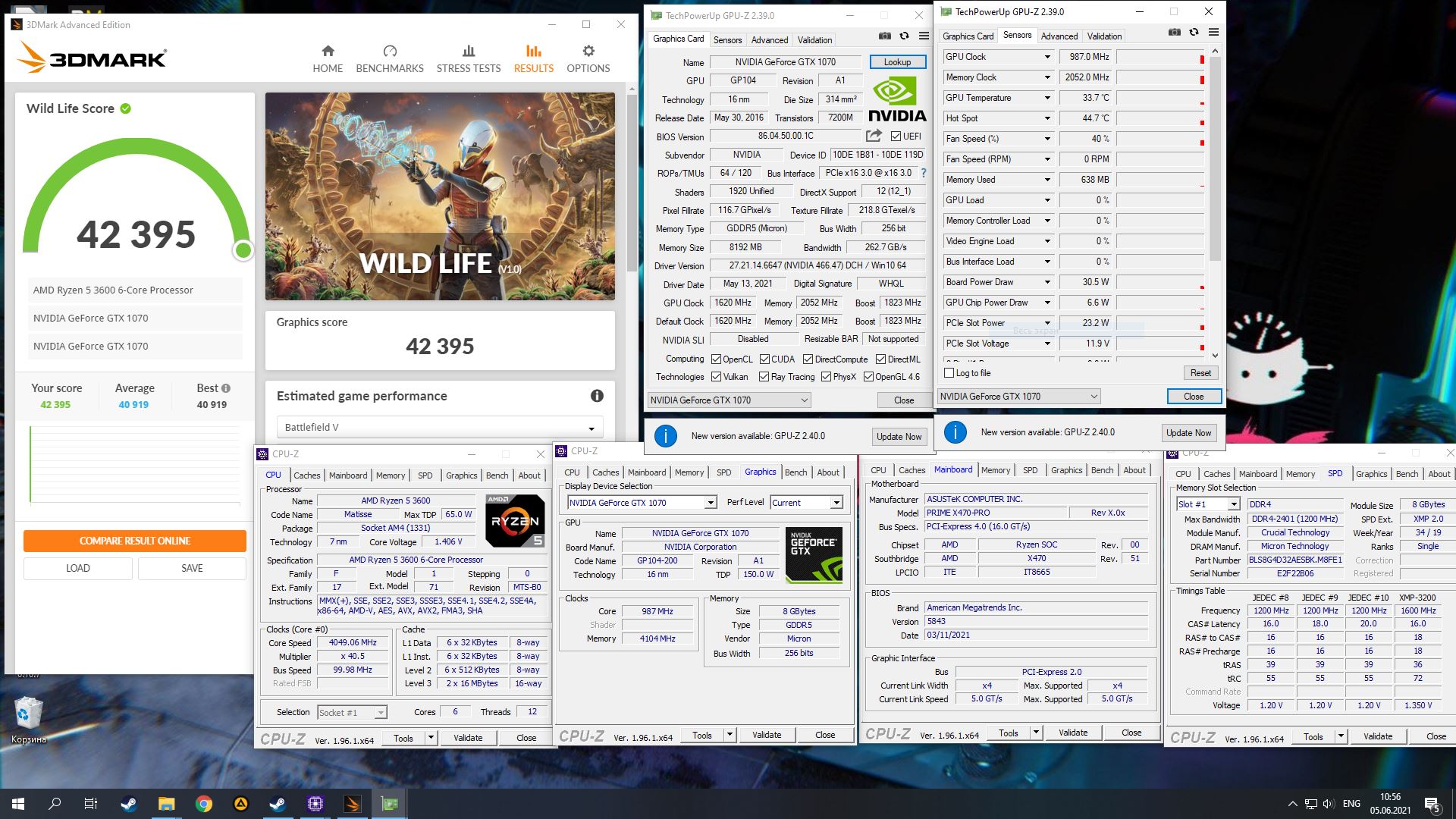The image size is (1456, 819).
Task: Toggle Ray Tracing checkbox in GPU-Z
Action: tap(764, 377)
